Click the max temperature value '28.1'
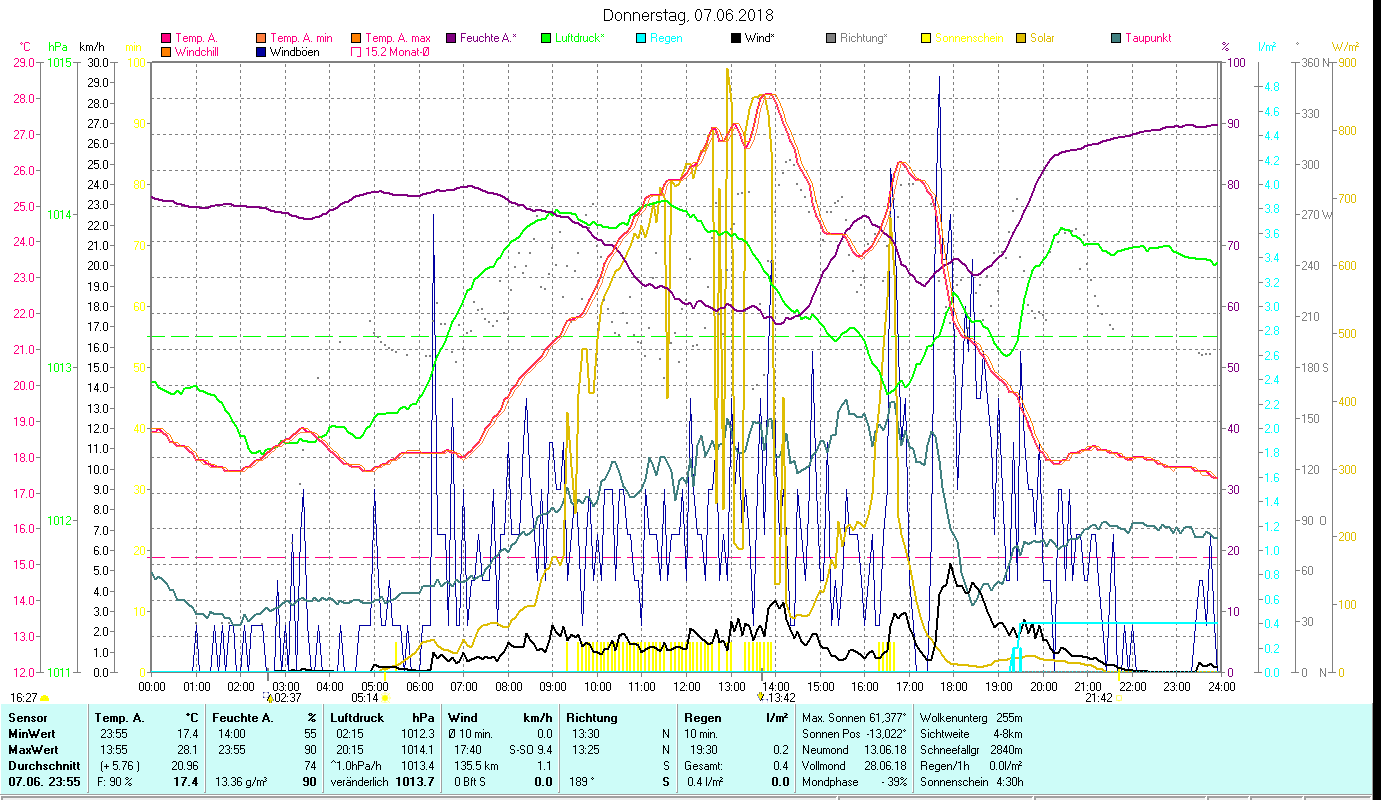The height and width of the screenshot is (800, 1381). click(187, 750)
